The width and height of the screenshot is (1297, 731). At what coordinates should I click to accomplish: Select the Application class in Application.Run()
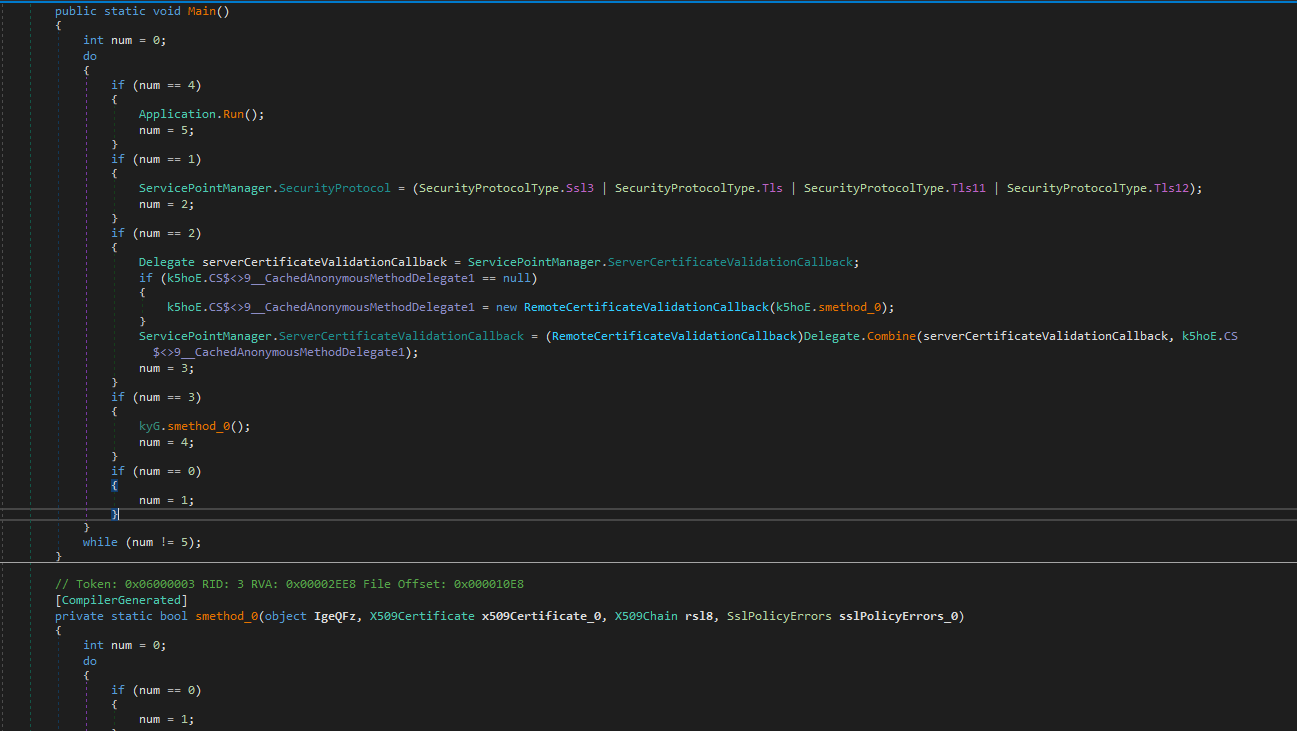pos(177,114)
